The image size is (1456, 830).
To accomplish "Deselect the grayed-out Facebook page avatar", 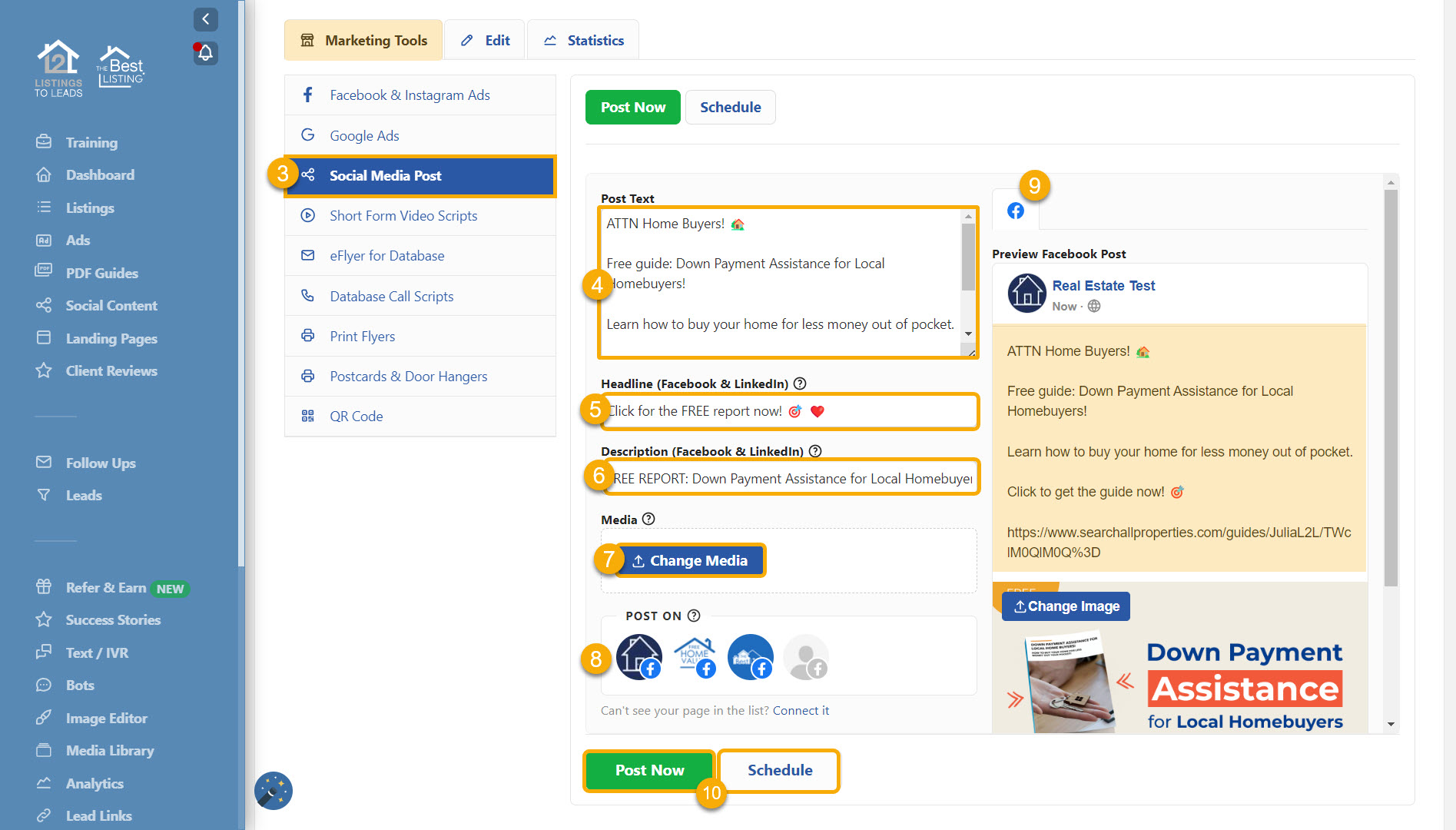I will coord(806,657).
